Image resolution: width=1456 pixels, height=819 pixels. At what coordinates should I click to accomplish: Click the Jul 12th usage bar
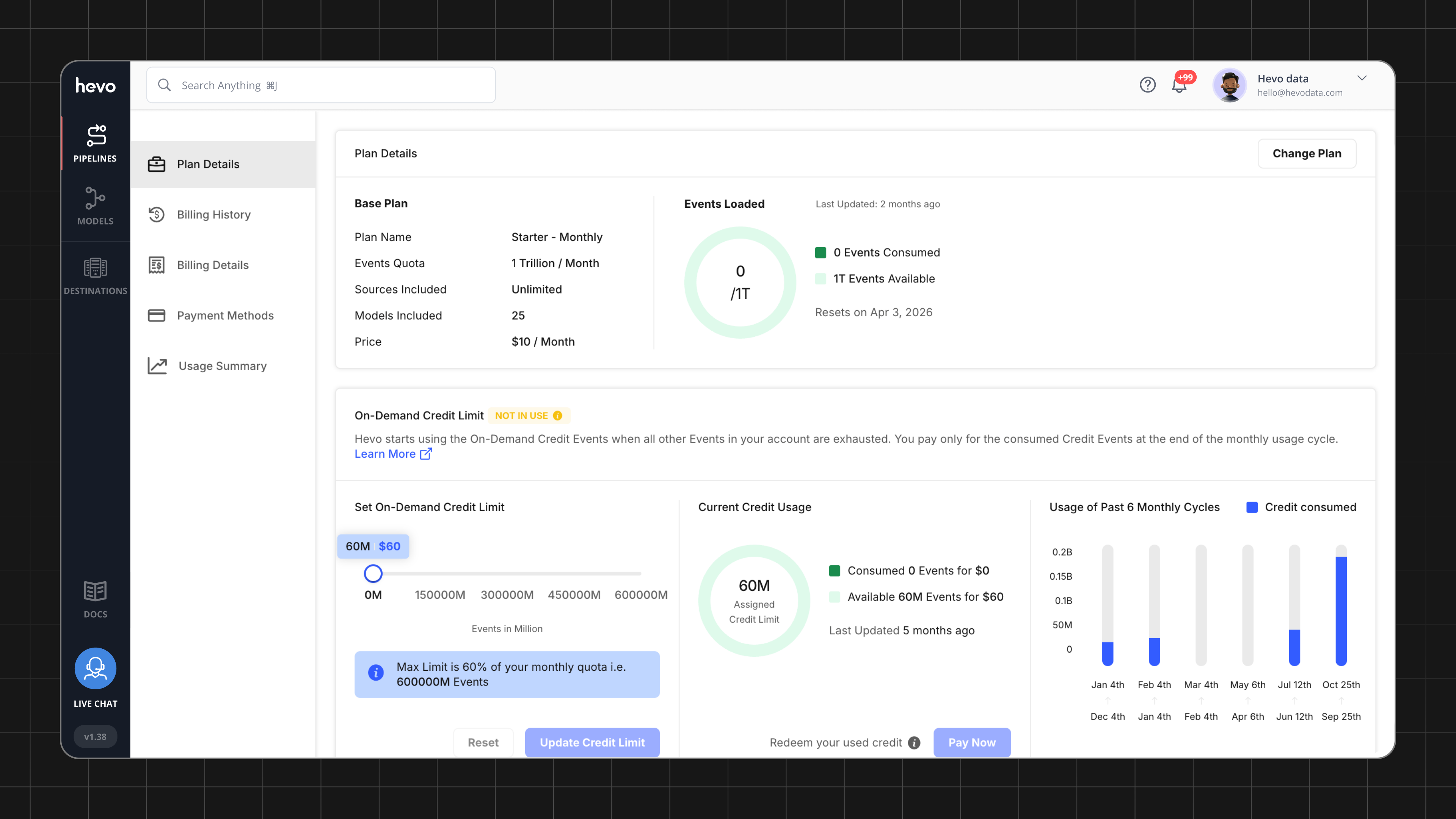(x=1294, y=606)
